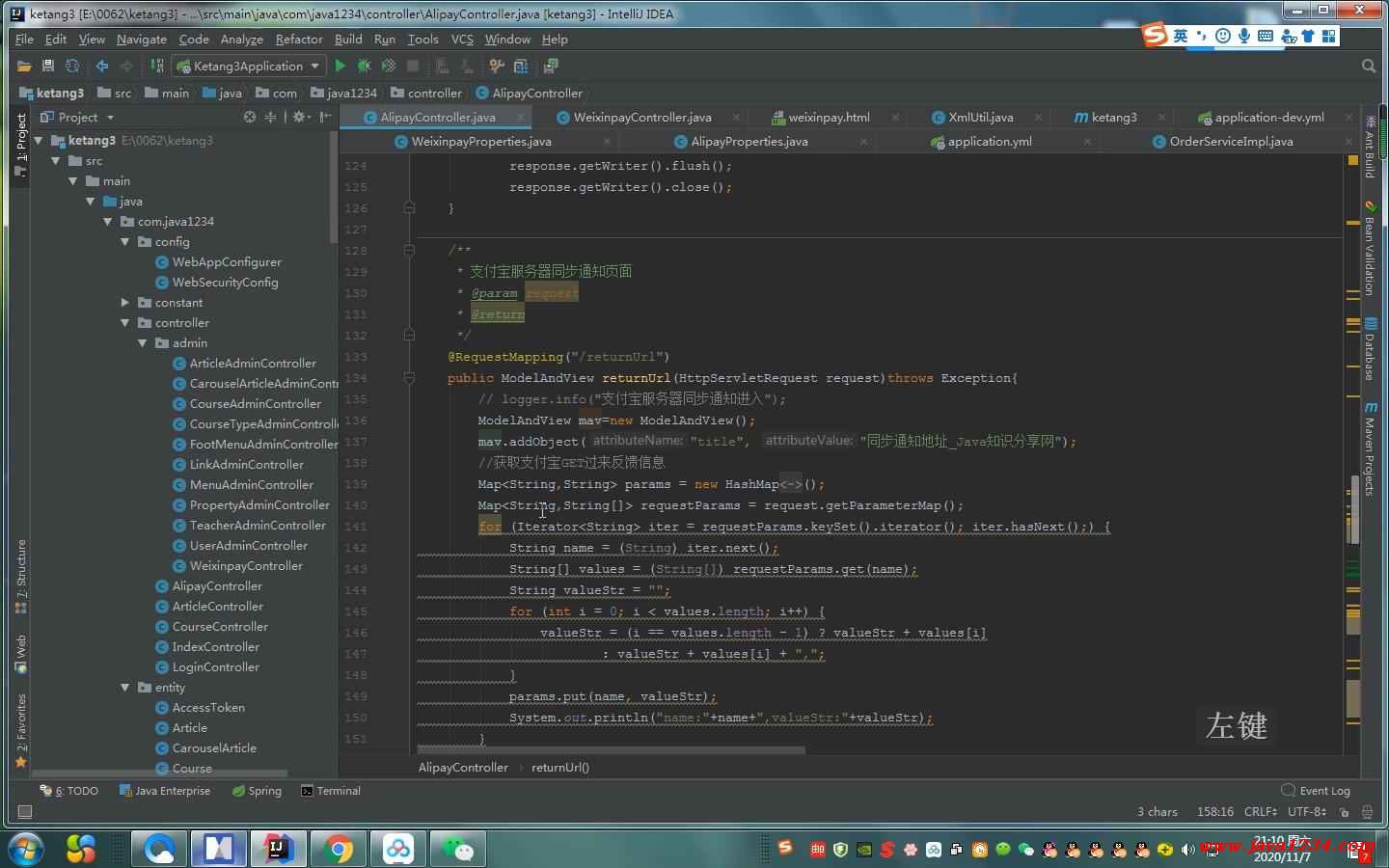This screenshot has width=1389, height=868.
Task: Select WebSecurityConfig in the project tree
Action: 225,282
